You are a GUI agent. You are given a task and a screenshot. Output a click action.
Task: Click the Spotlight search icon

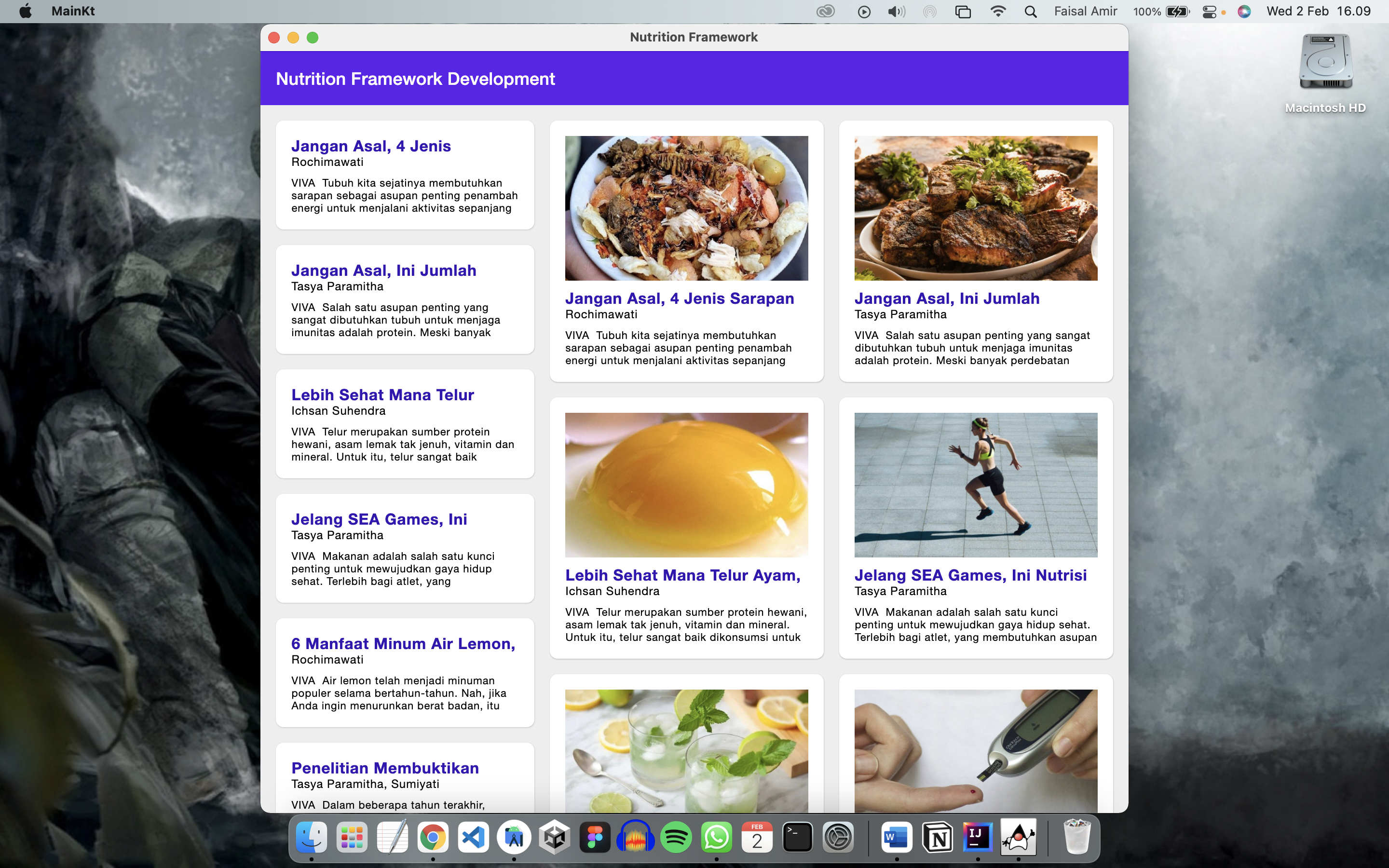coord(1030,12)
